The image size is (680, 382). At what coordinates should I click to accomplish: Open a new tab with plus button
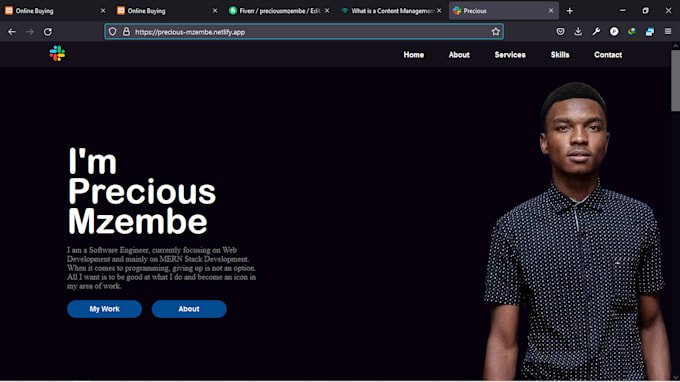[570, 11]
